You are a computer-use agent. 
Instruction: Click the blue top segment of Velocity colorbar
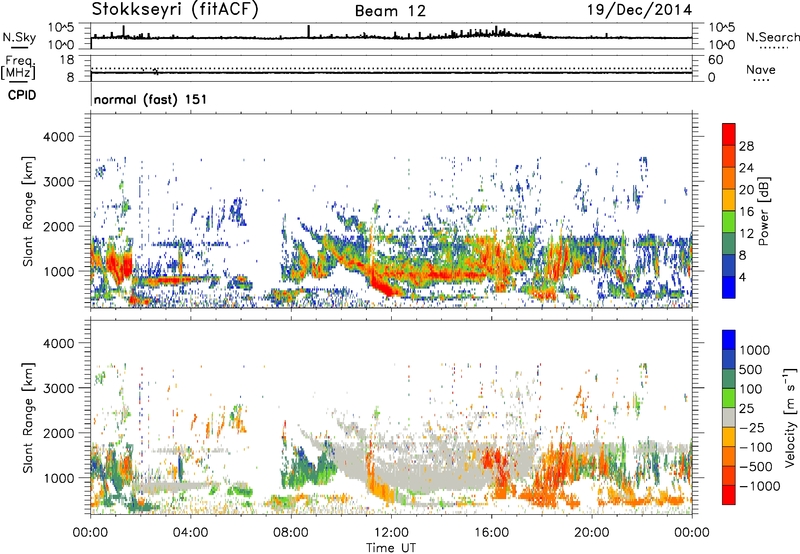(729, 340)
